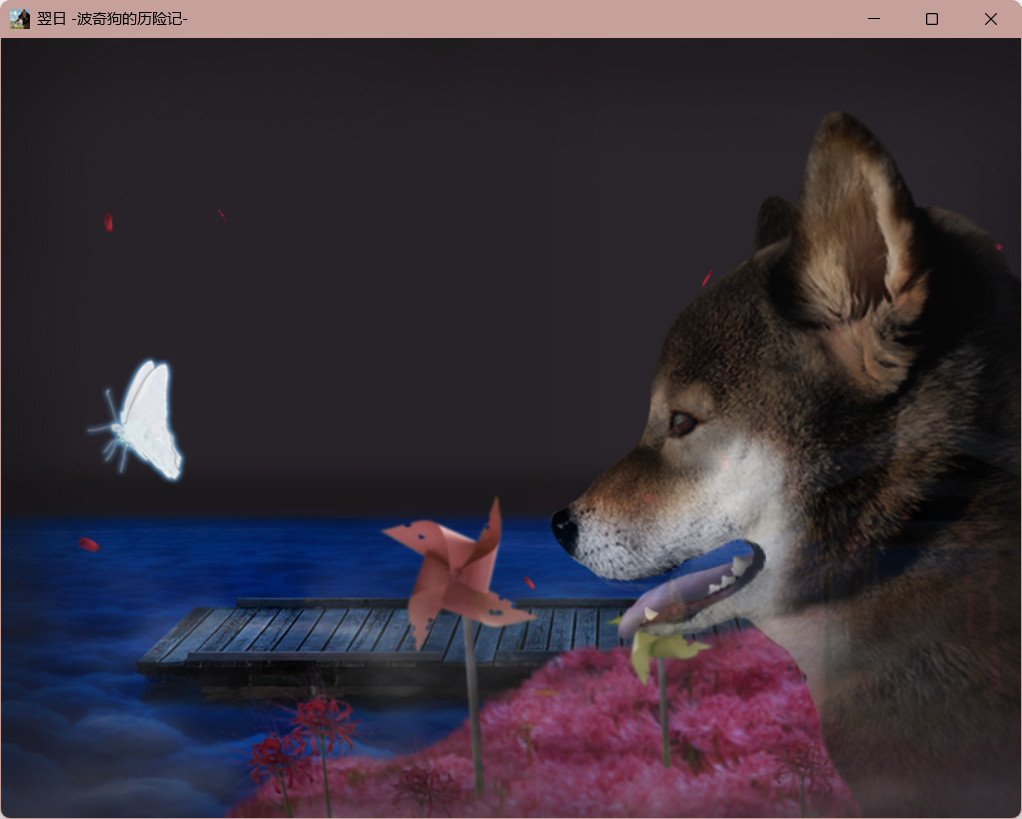This screenshot has width=1022, height=819.
Task: Click the window title 翌日 -波奇狗的历险记-
Action: [x=112, y=19]
